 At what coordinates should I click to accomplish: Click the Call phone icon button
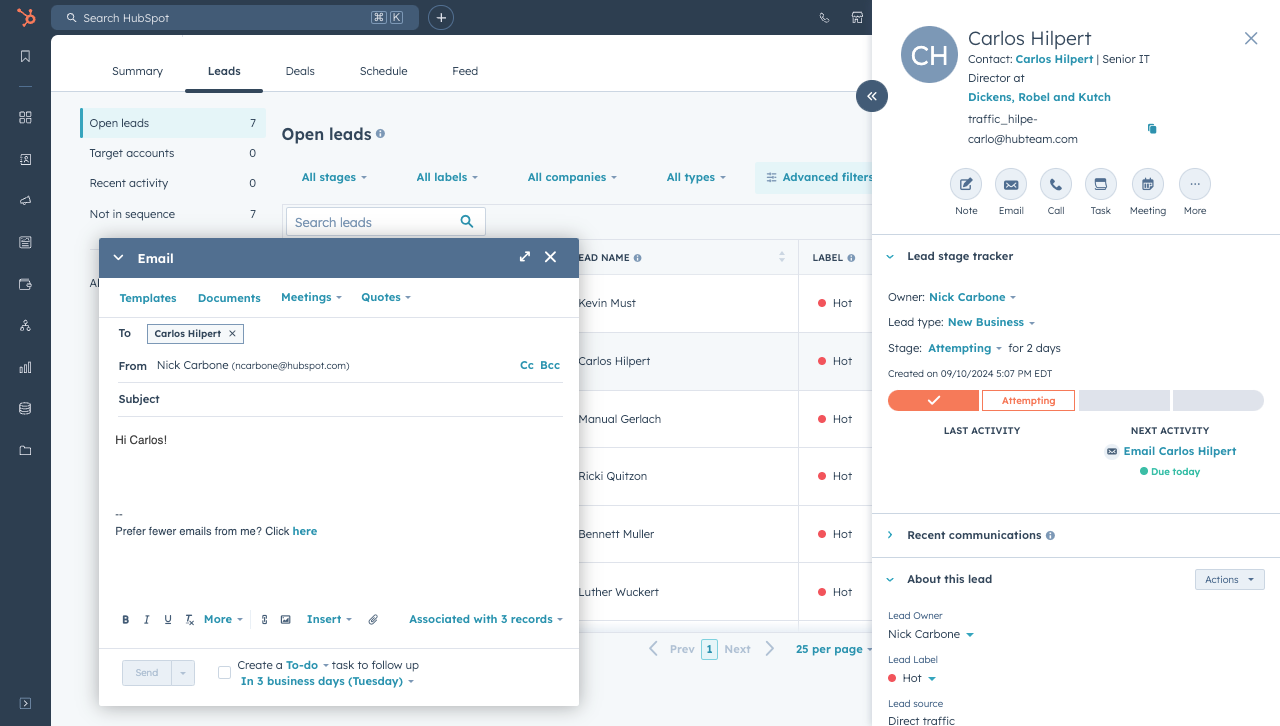1055,185
